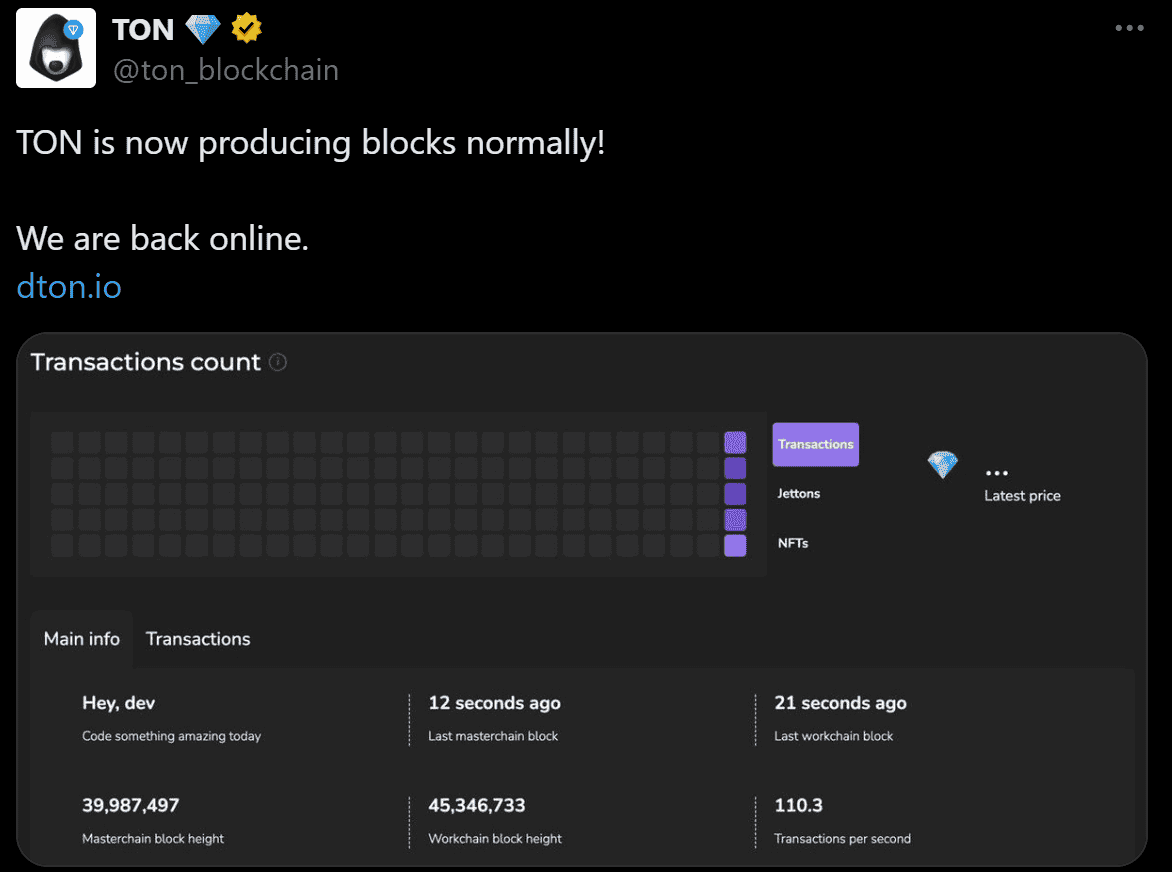Screen dimensions: 1172x872
Task: Click the gold verified checkmark badge
Action: tap(246, 28)
